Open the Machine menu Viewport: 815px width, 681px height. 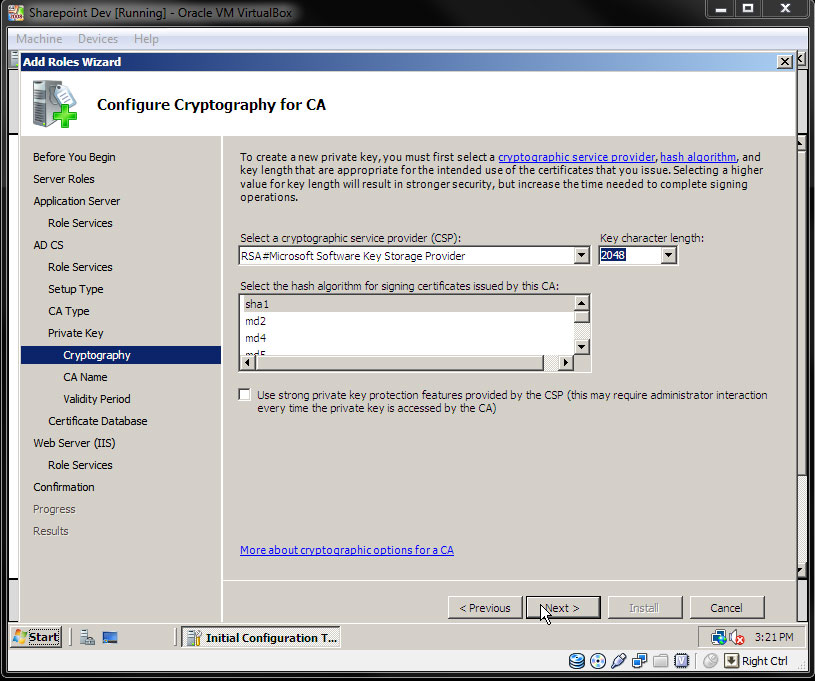(39, 39)
